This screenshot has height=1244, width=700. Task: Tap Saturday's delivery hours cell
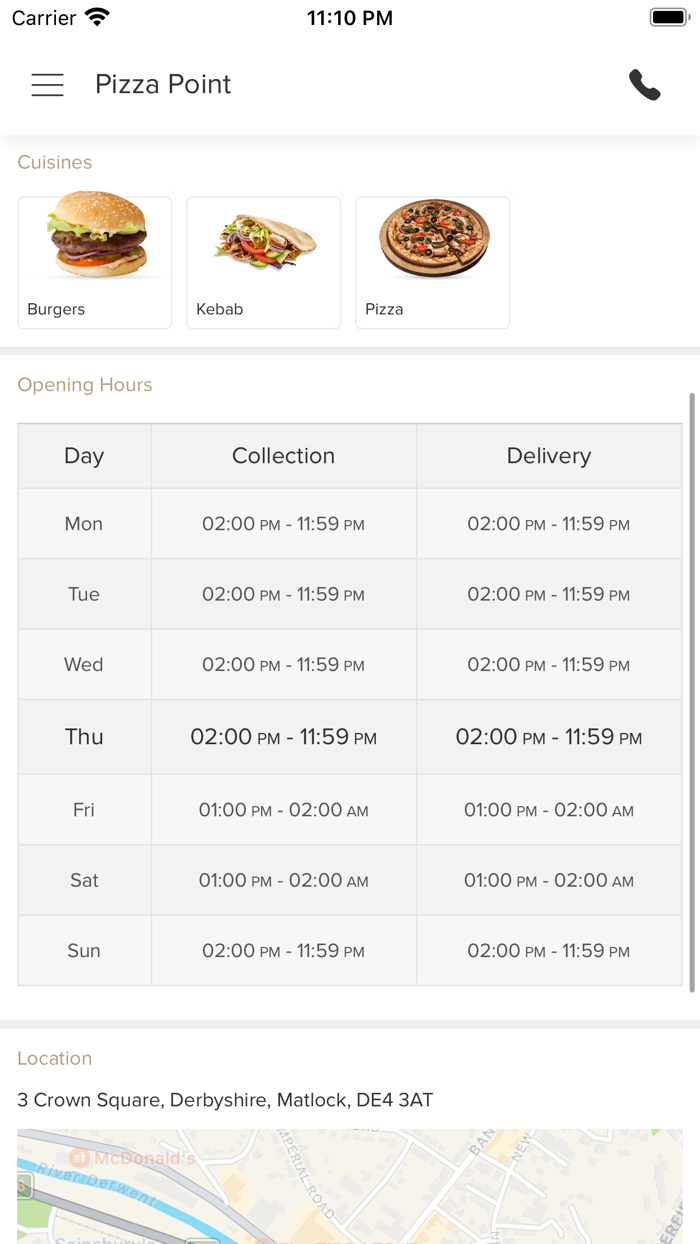[549, 881]
